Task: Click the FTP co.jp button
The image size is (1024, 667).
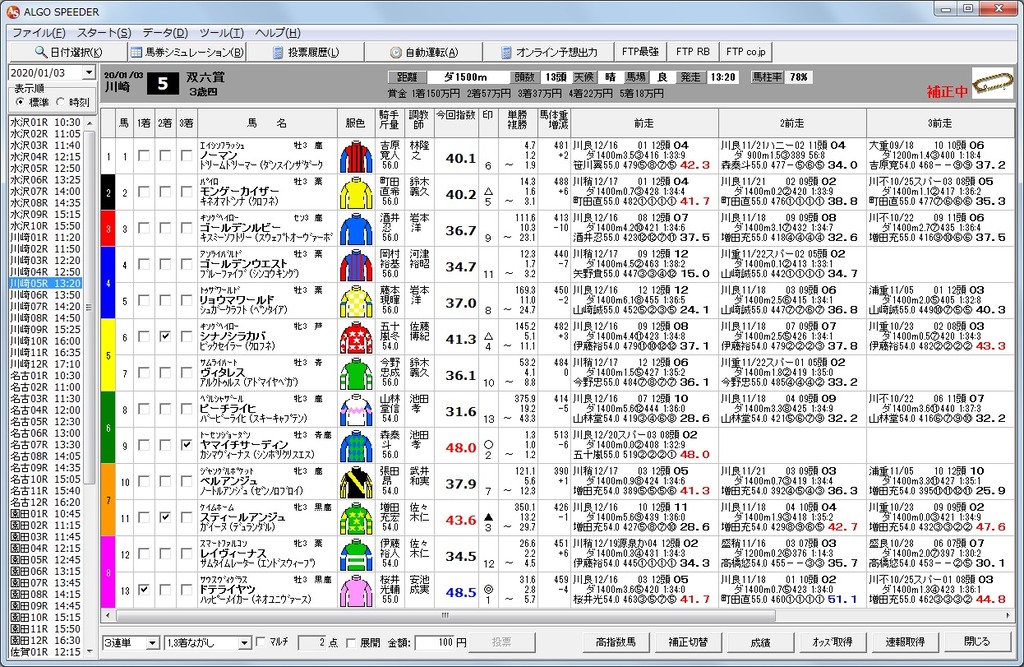Action: 746,52
